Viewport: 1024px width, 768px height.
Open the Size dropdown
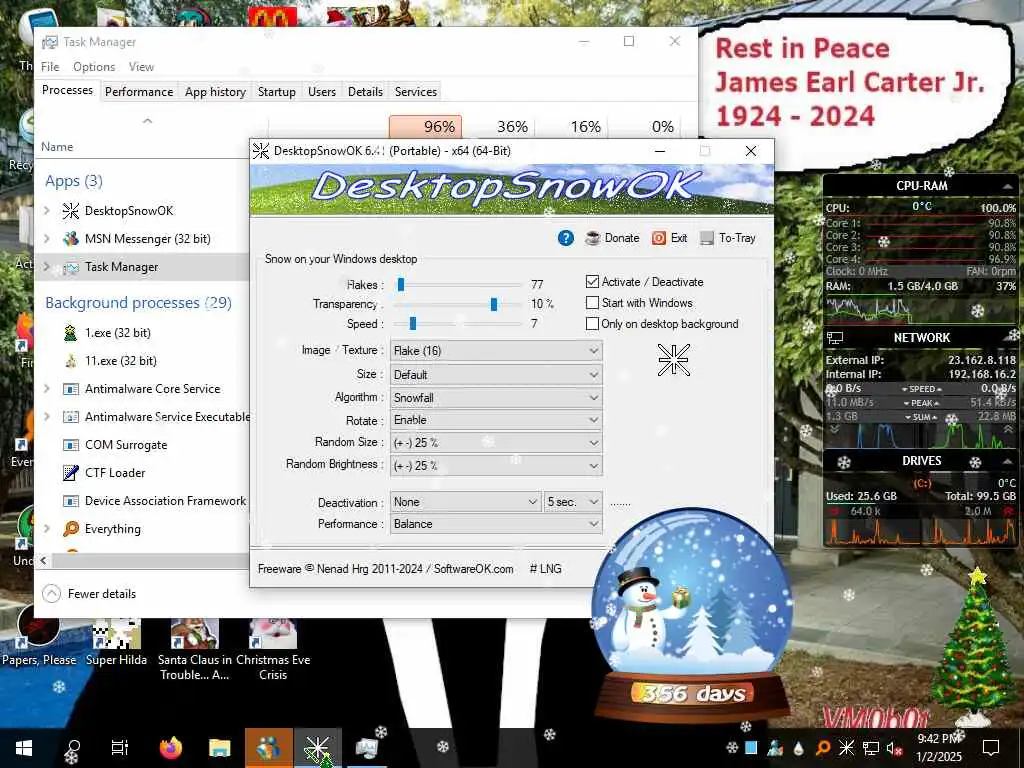(x=496, y=375)
